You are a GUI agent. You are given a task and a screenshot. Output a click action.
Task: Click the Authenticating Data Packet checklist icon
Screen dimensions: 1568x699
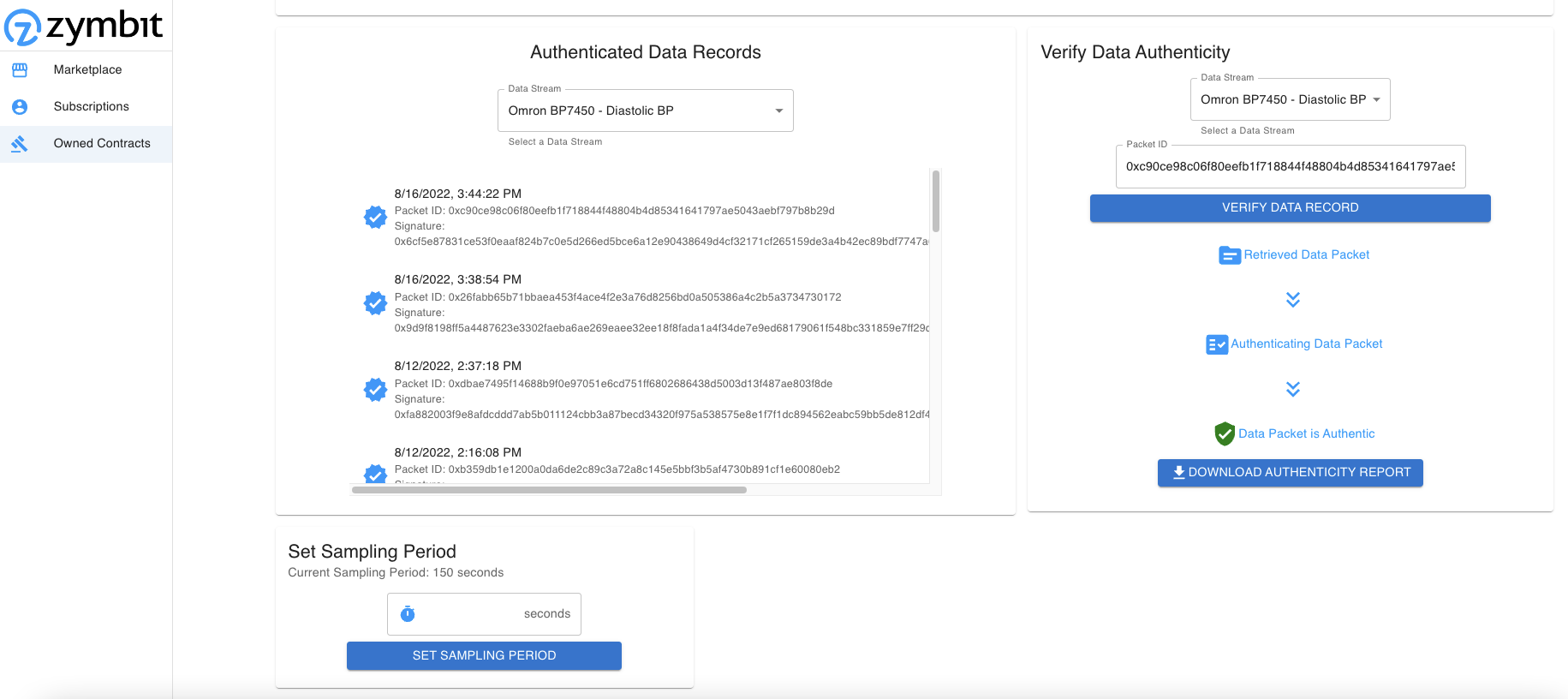[1217, 344]
